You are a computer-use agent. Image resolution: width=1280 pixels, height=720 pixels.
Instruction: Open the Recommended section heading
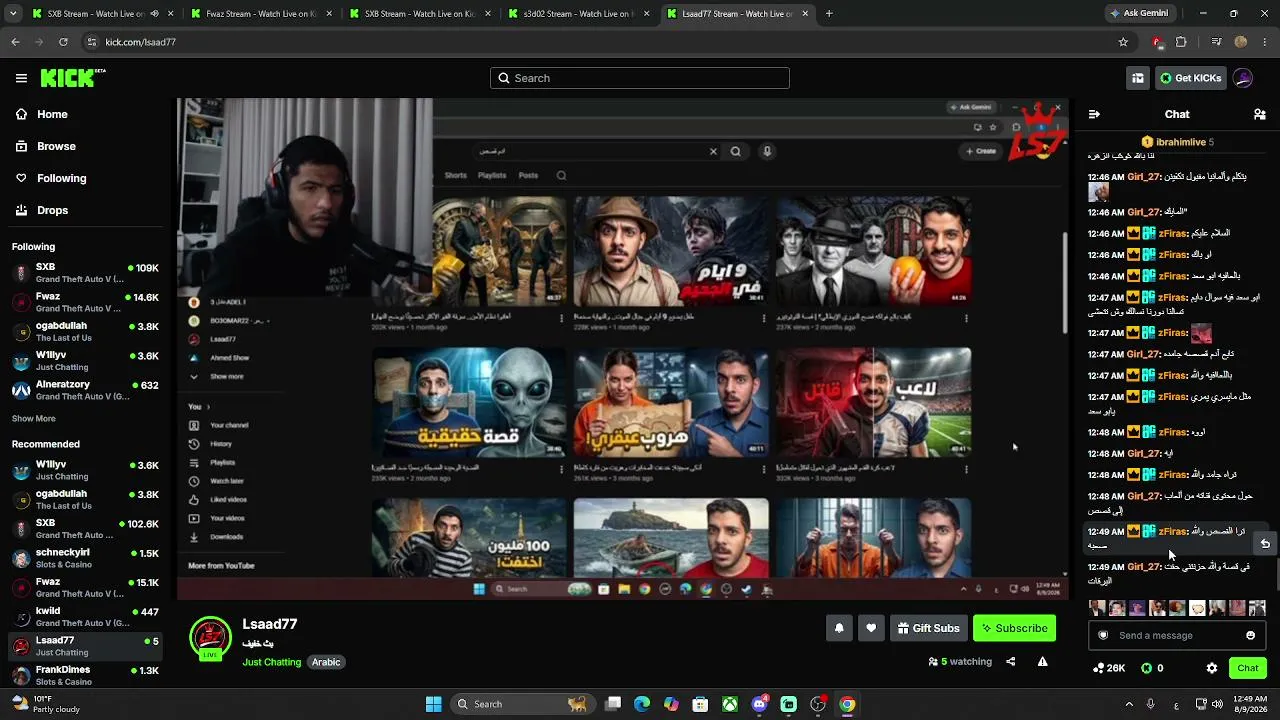click(x=45, y=444)
